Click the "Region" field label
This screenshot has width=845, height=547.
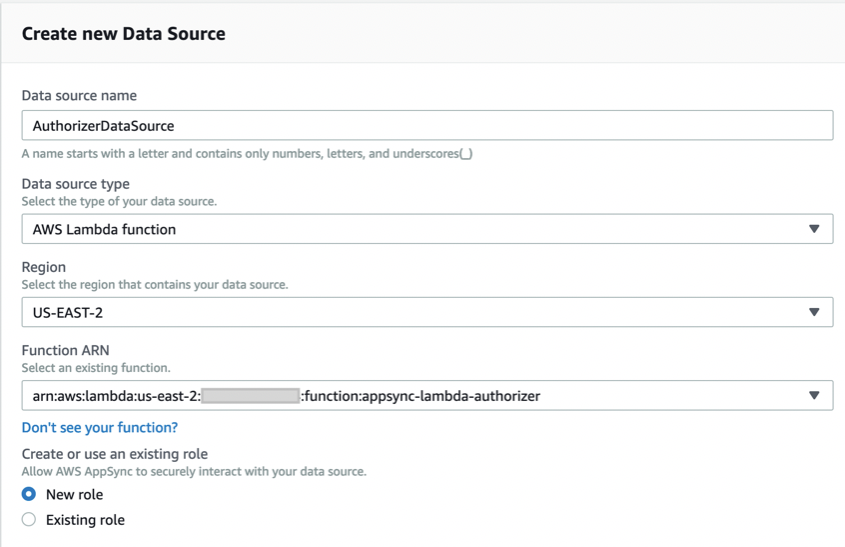[44, 267]
